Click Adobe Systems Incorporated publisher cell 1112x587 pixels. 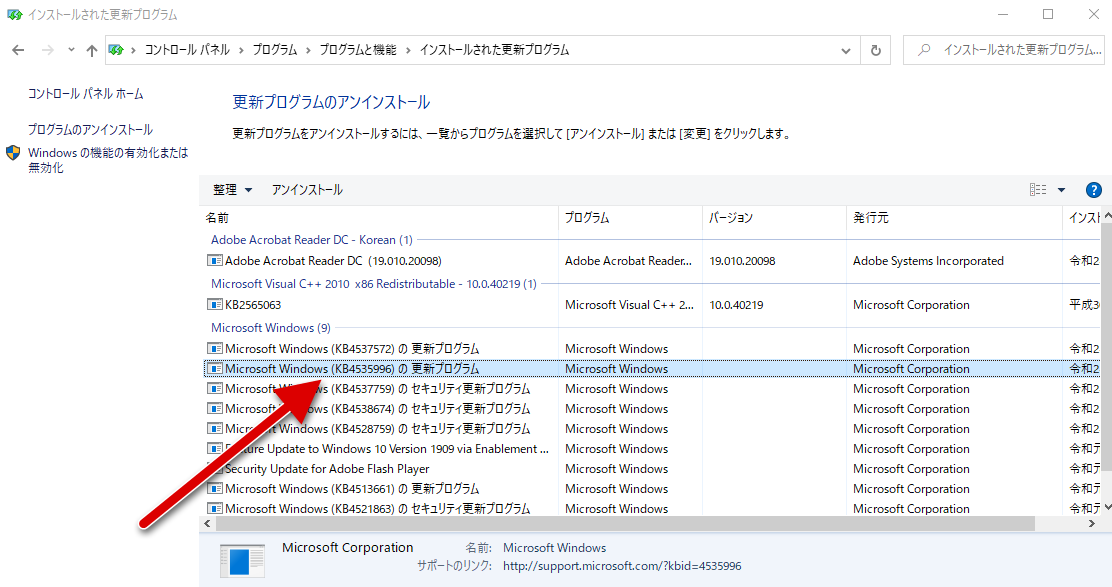pos(928,261)
